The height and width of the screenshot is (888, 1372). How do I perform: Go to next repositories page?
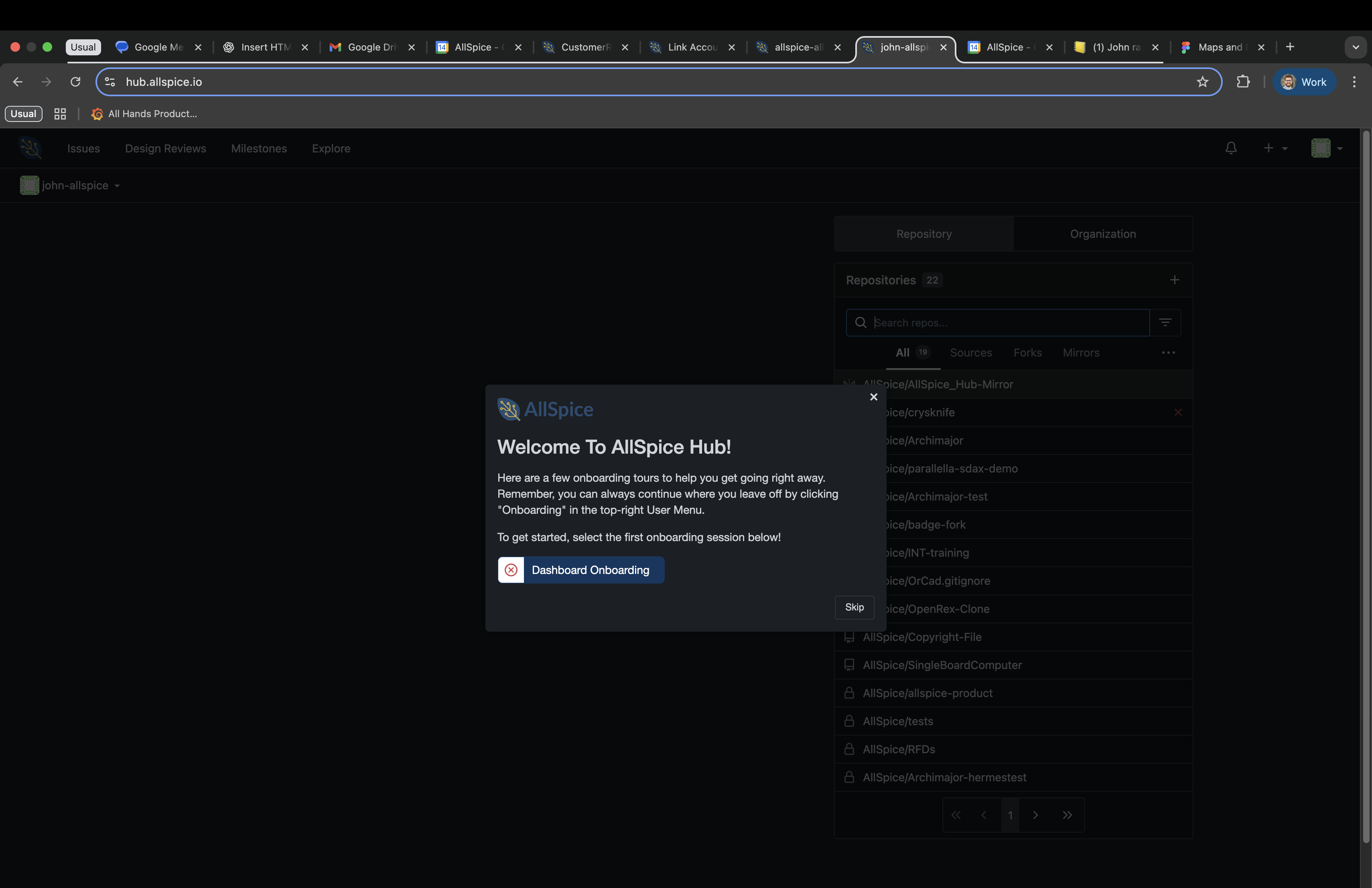pos(1035,815)
